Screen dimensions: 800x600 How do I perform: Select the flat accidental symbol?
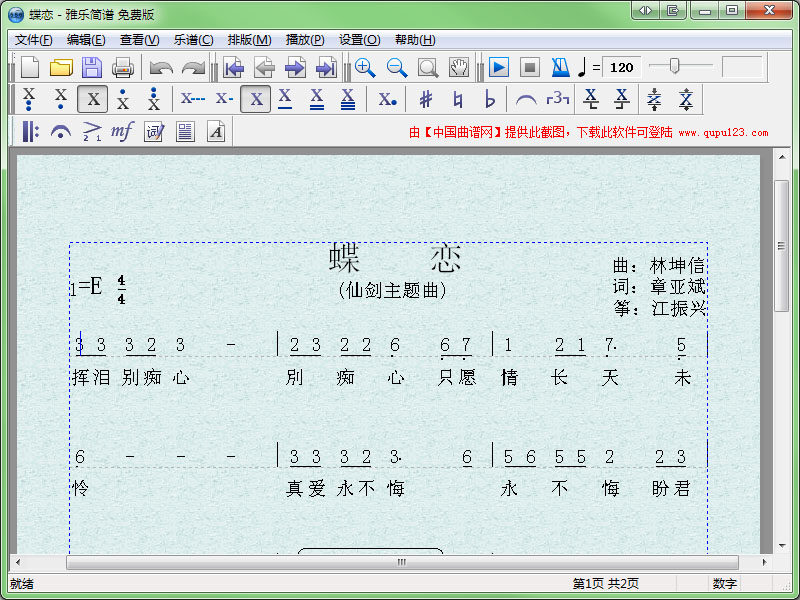489,99
